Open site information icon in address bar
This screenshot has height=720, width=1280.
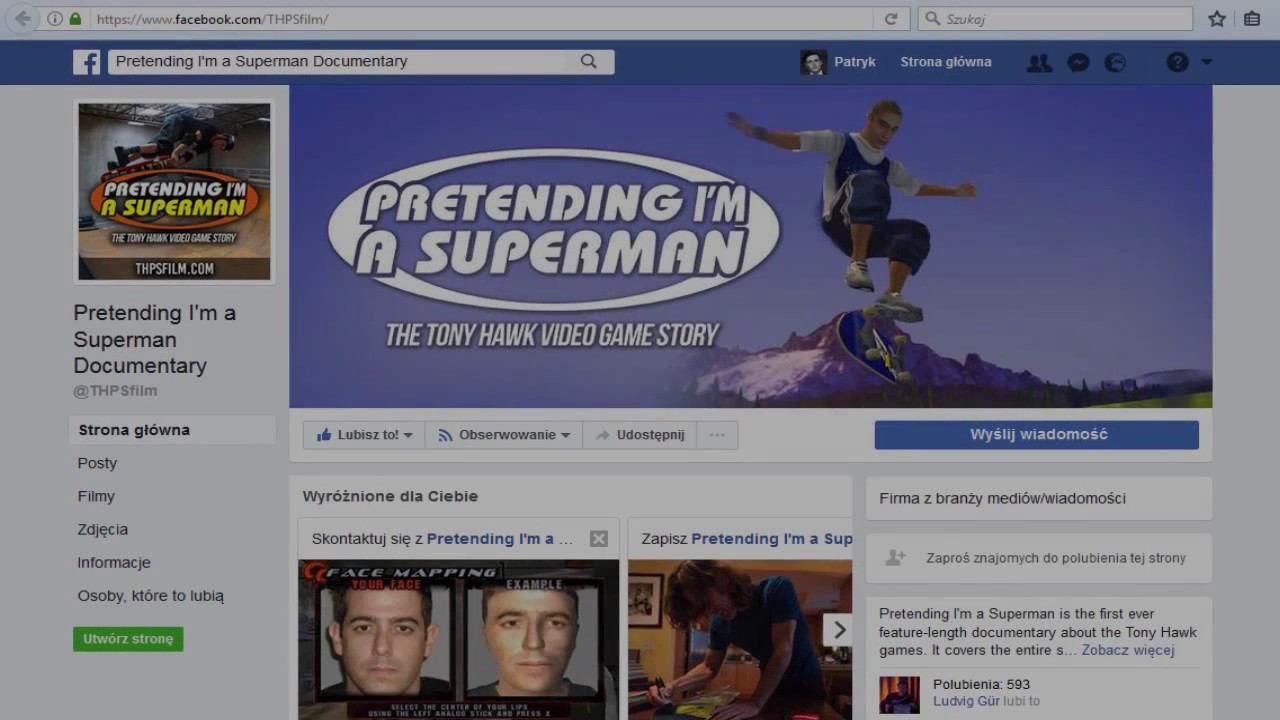[55, 19]
